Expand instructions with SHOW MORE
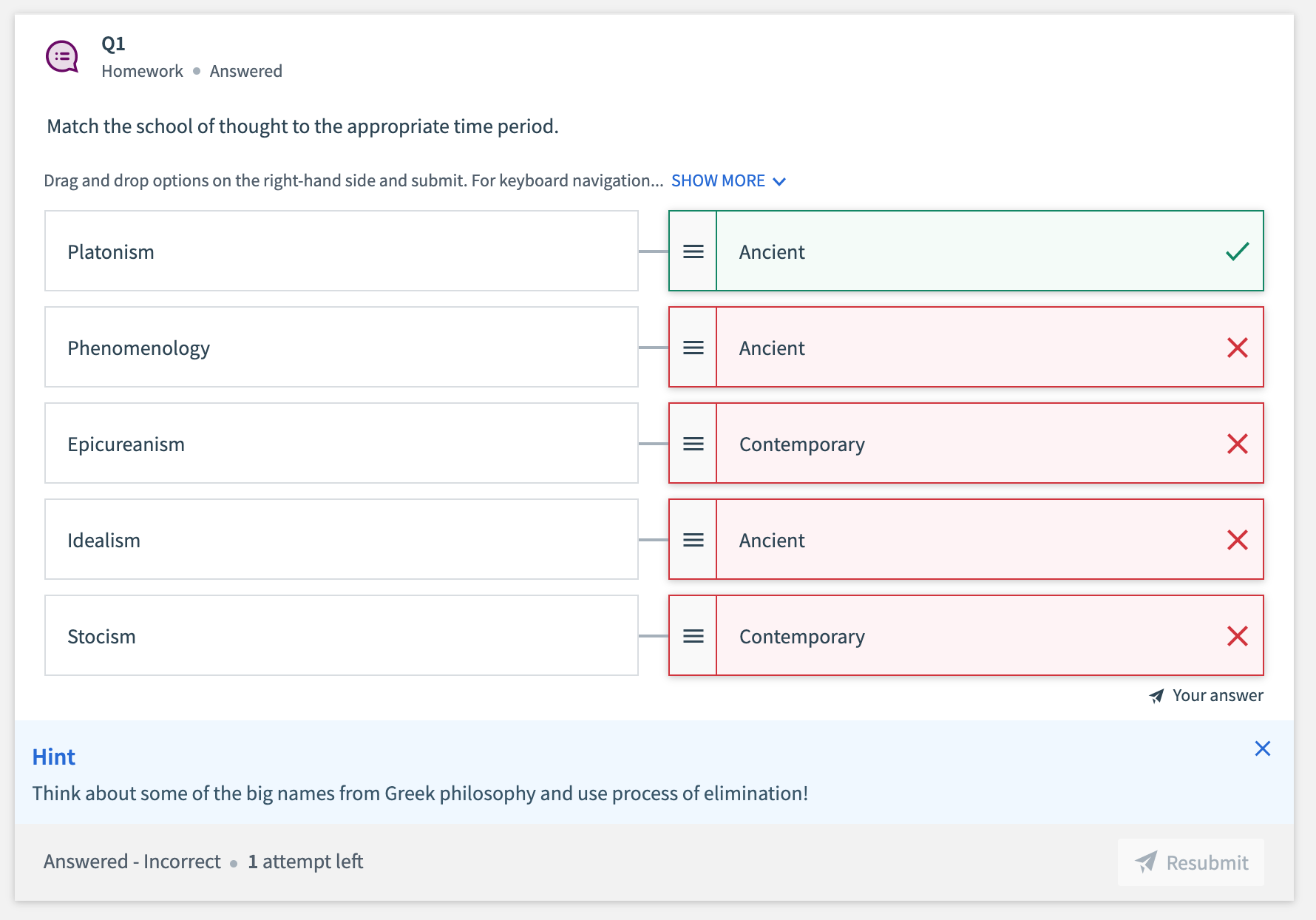Image resolution: width=1316 pixels, height=920 pixels. point(718,181)
